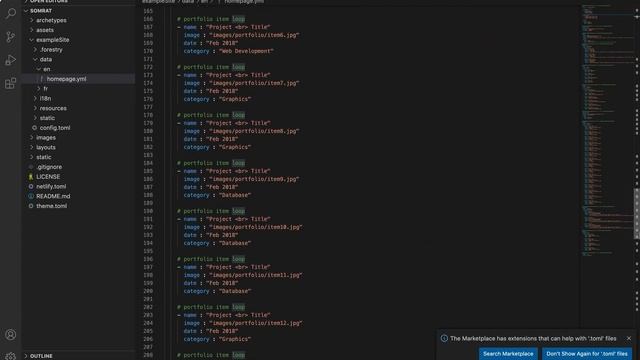Click the README.md info icon
The width and height of the screenshot is (640, 360).
31,196
